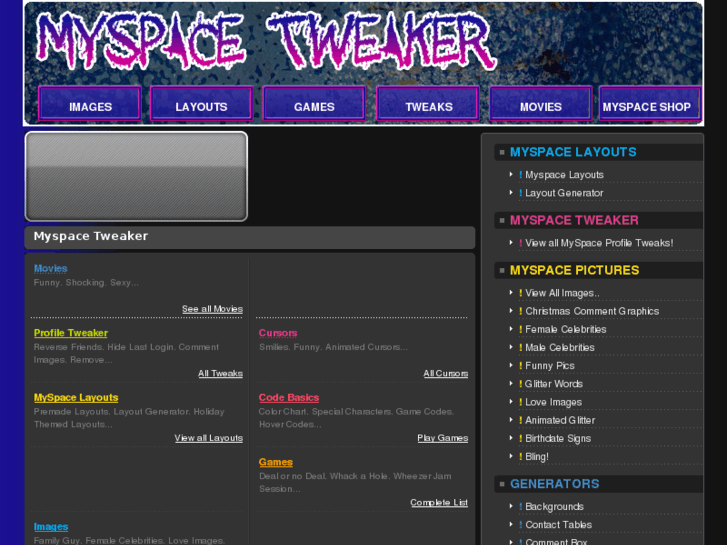The height and width of the screenshot is (545, 727).
Task: Click the arrow bullet beside Glitter Words
Action: click(511, 383)
